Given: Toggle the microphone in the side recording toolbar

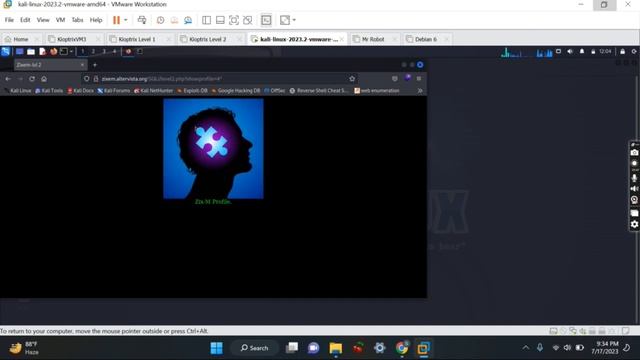Looking at the screenshot, I should 634,178.
